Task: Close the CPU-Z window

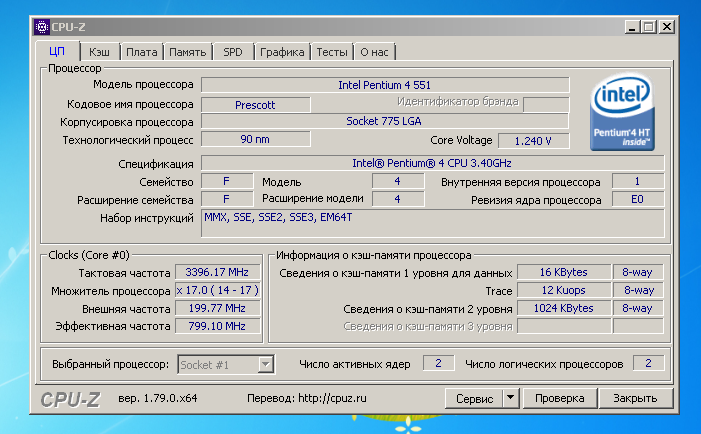Action: click(x=667, y=27)
